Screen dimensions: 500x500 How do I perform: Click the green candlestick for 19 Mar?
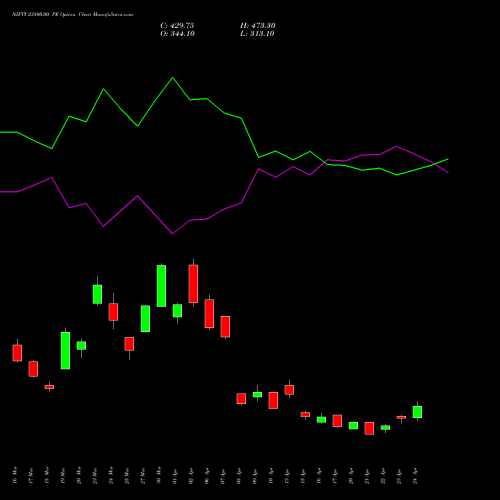click(65, 350)
